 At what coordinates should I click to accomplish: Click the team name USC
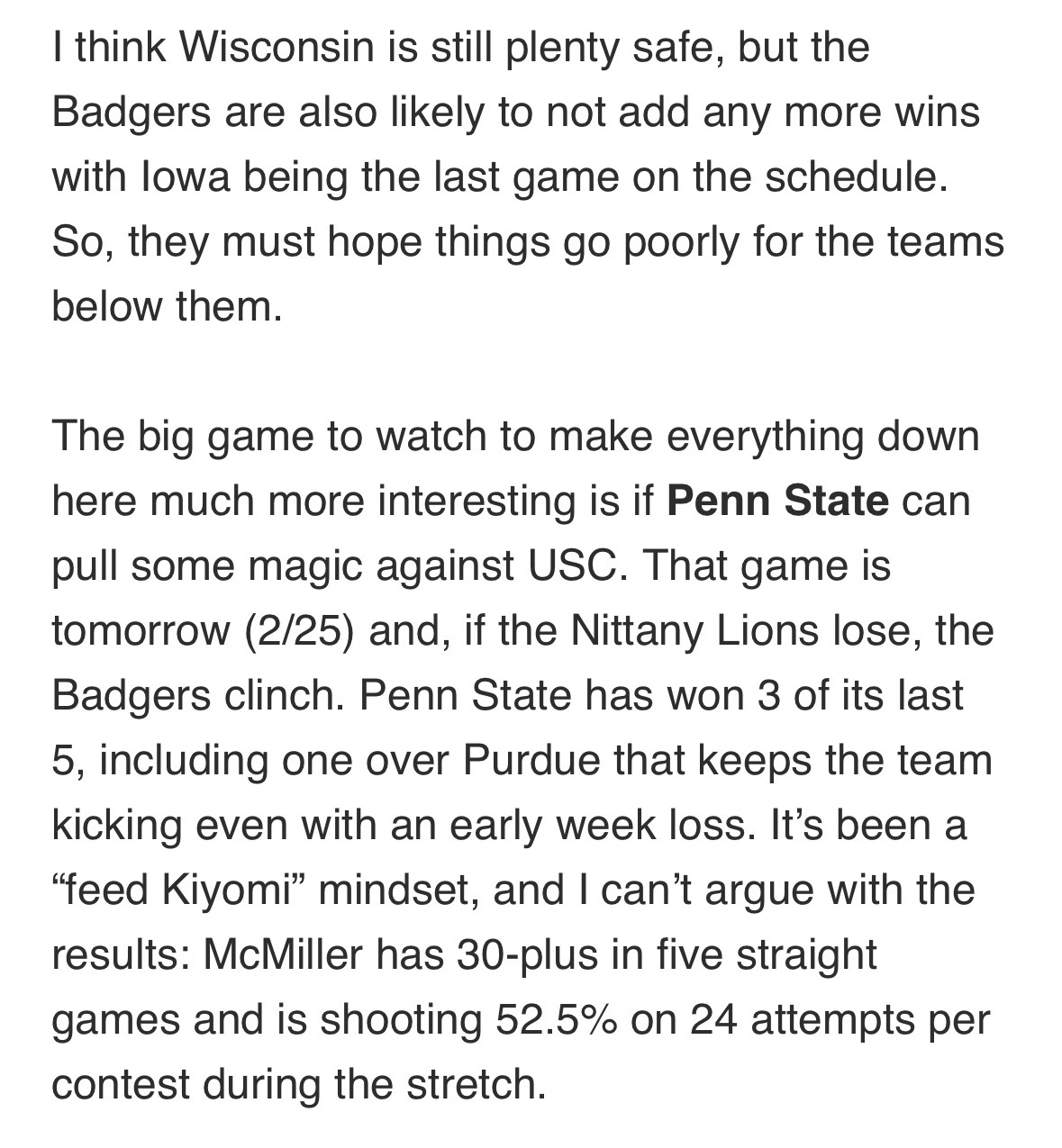pyautogui.click(x=569, y=566)
